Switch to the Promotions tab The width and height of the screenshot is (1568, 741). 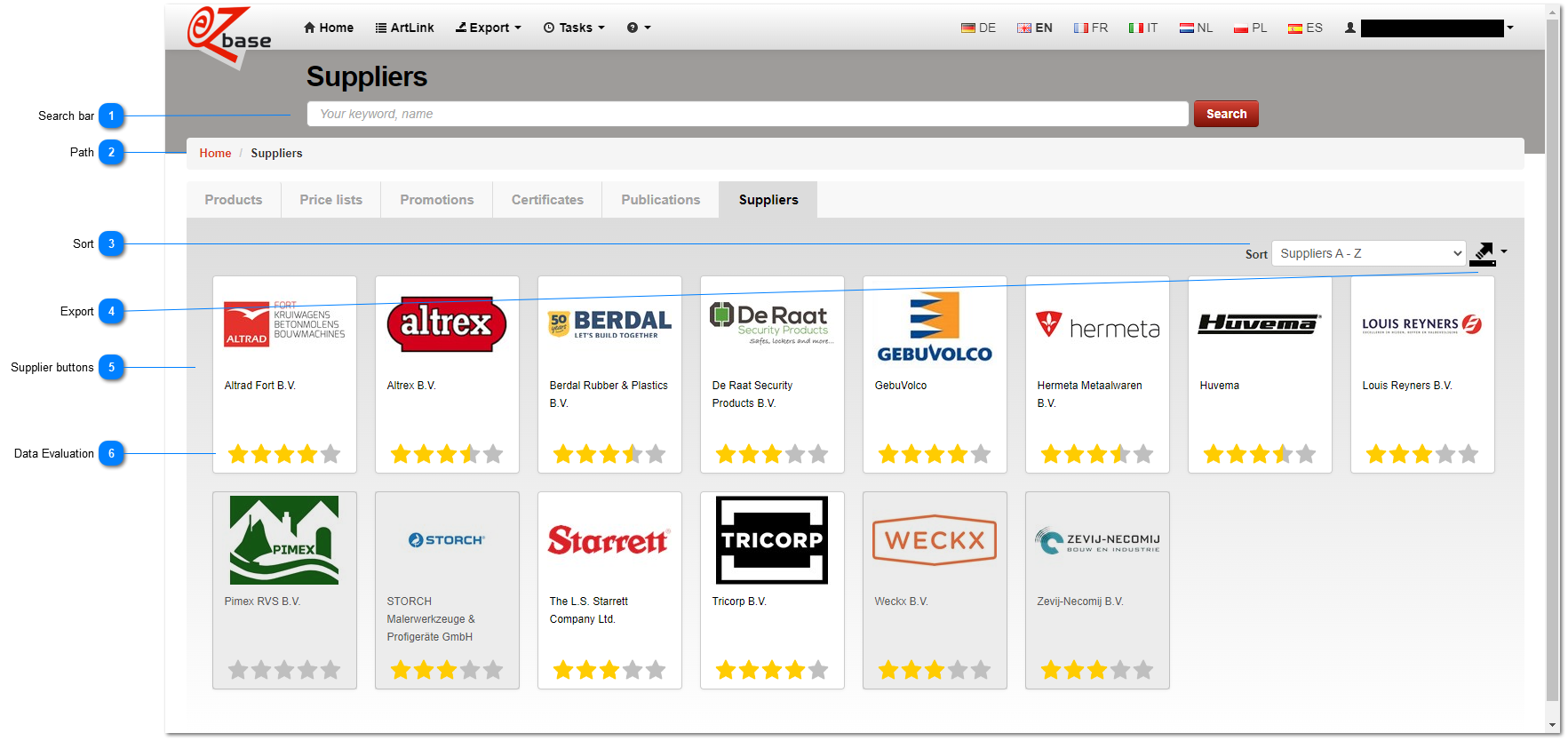[x=437, y=200]
